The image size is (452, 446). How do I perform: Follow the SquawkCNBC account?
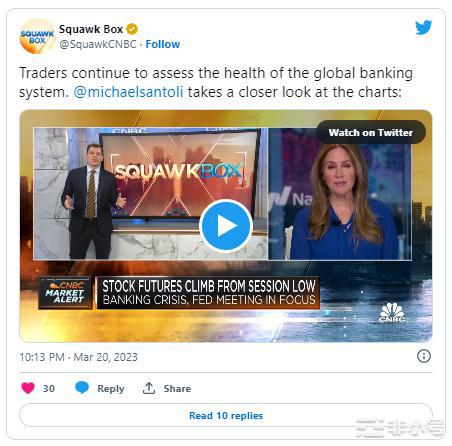[163, 44]
